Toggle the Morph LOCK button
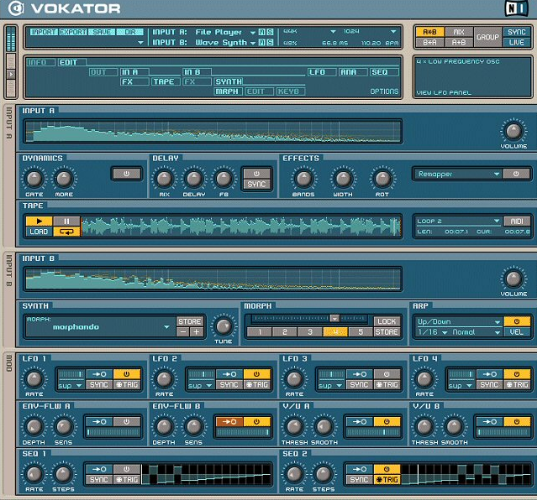 [x=387, y=322]
